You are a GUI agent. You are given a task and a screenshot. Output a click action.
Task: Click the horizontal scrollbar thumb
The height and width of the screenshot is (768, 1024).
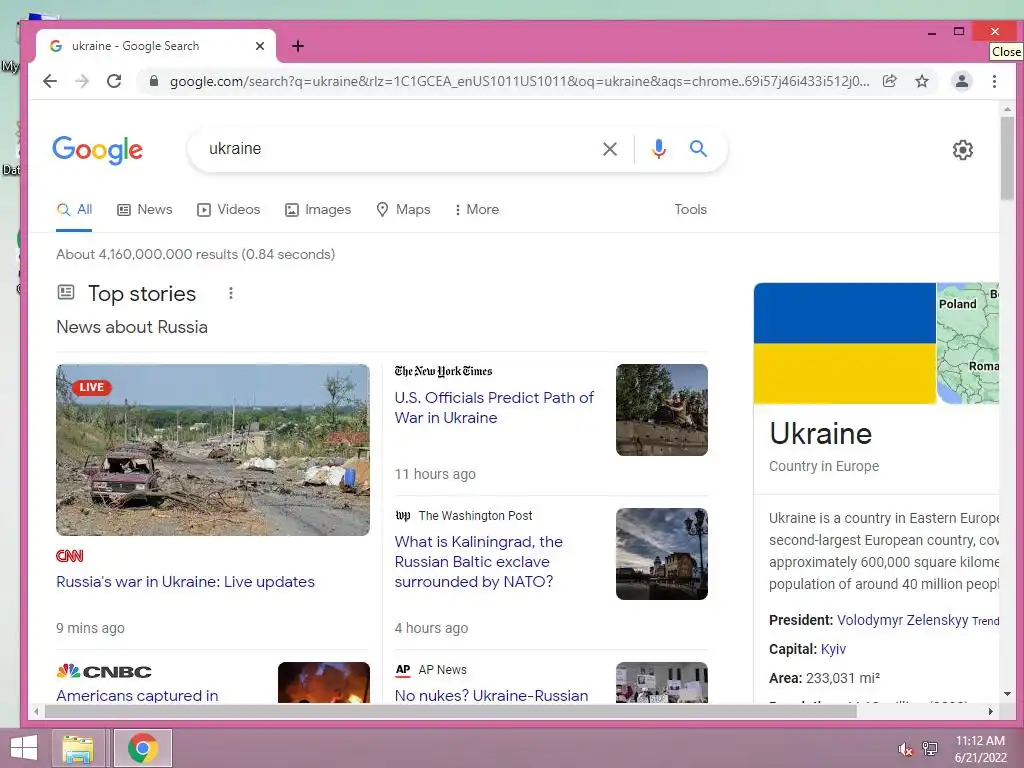tap(451, 711)
